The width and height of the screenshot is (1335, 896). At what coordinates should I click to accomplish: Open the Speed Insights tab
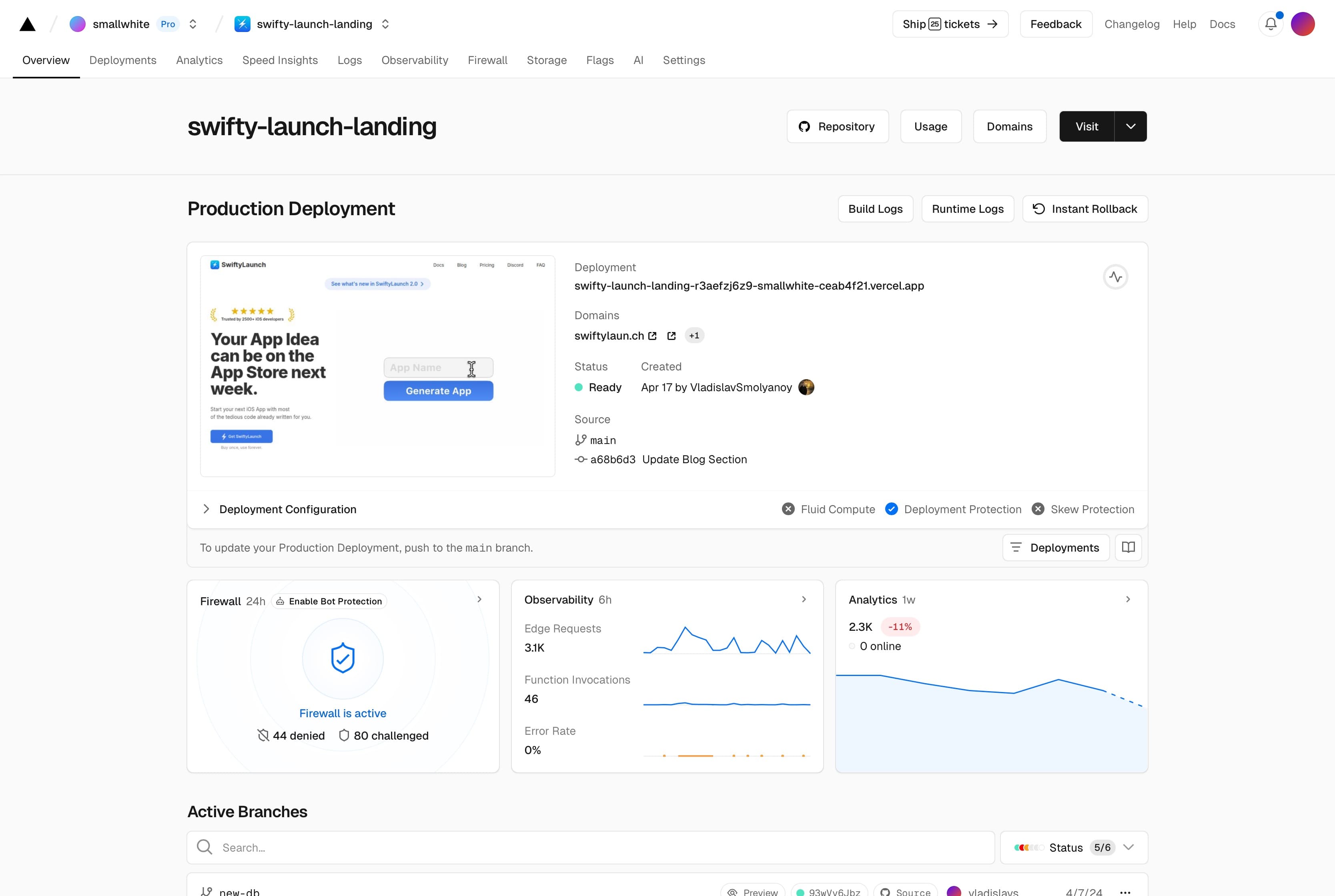(x=280, y=60)
